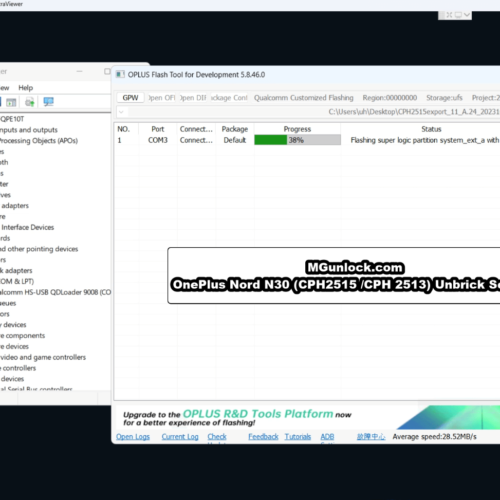This screenshot has height=500, width=500.
Task: Select Software components tree item
Action: 23,336
